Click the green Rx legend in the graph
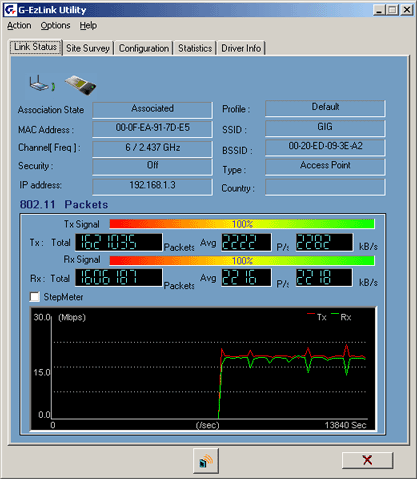 pyautogui.click(x=341, y=317)
